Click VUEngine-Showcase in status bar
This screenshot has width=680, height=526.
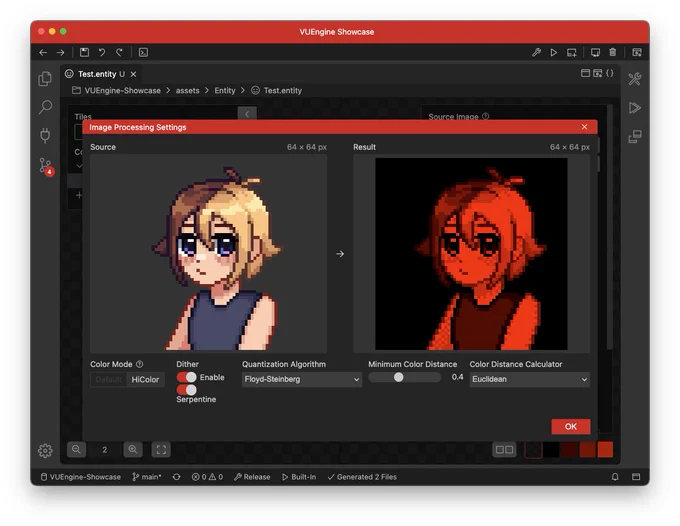[80, 477]
